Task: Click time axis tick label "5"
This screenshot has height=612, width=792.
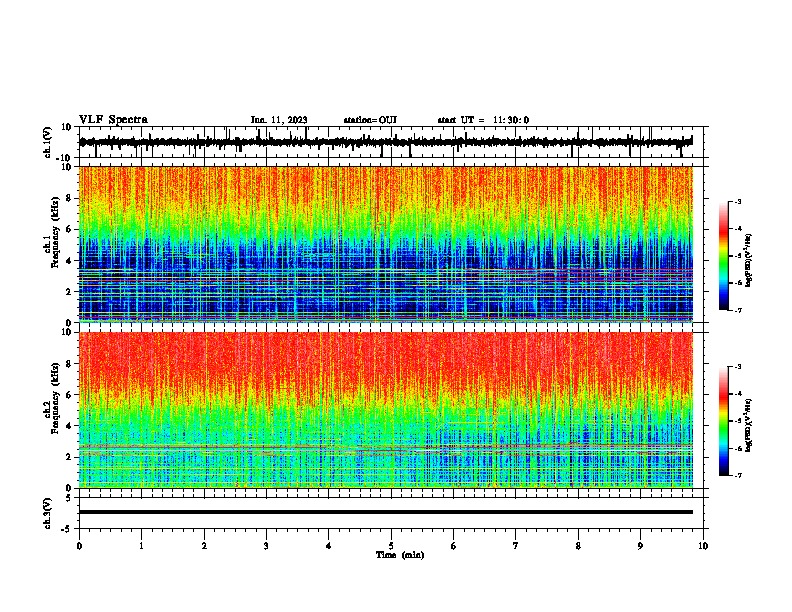Action: click(391, 546)
